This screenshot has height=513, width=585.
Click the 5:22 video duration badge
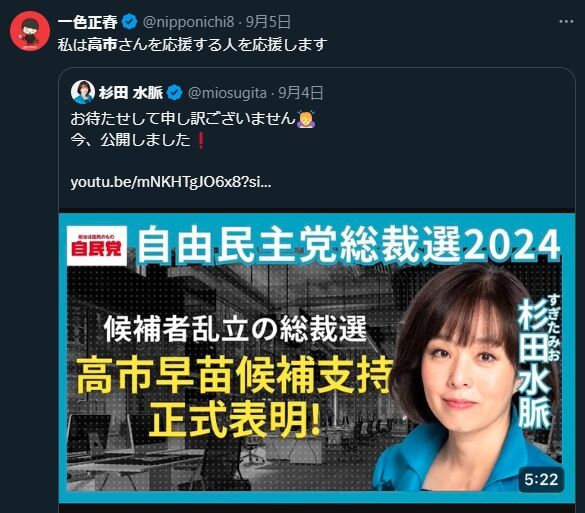(541, 479)
